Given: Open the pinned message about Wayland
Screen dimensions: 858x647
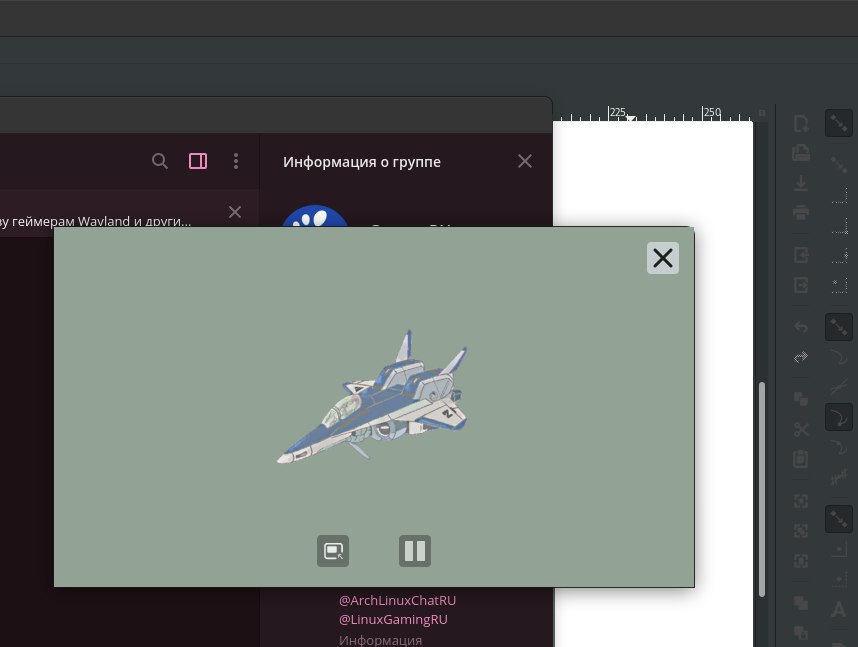Looking at the screenshot, I should [x=96, y=221].
